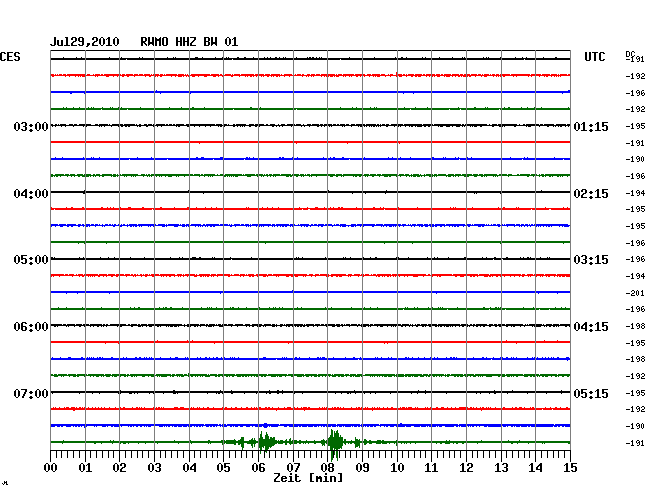The image size is (650, 494).
Task: Select minute 09 on the time axis
Action: [362, 467]
